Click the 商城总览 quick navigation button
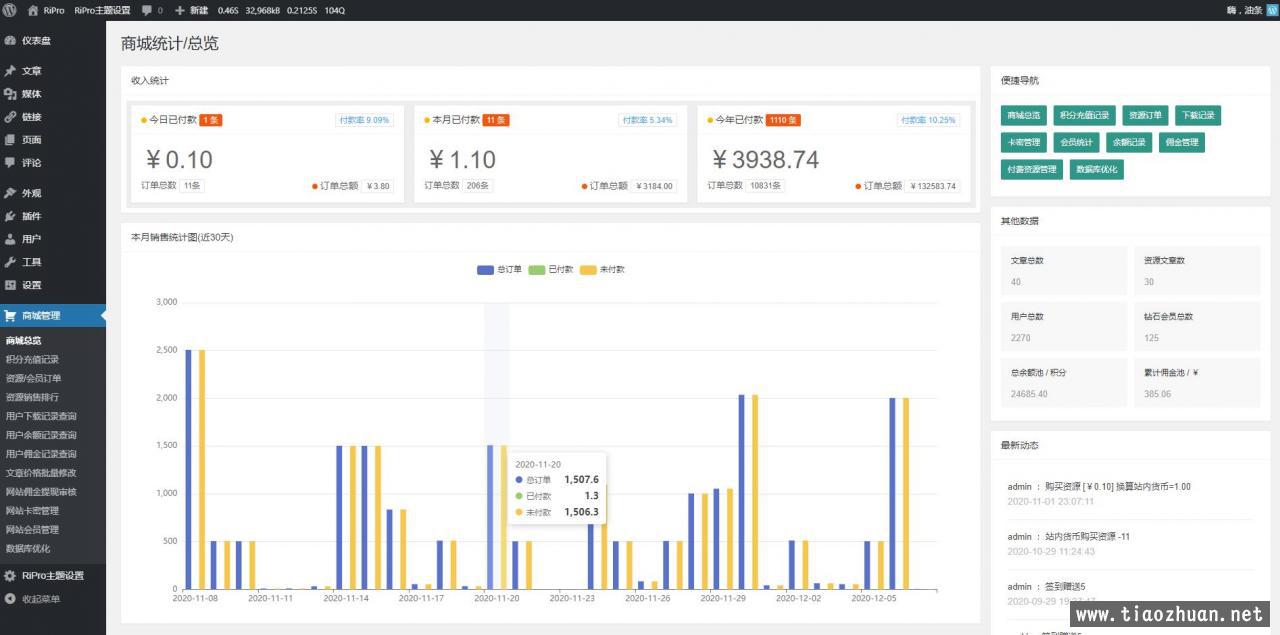This screenshot has width=1280, height=635. (x=1024, y=115)
